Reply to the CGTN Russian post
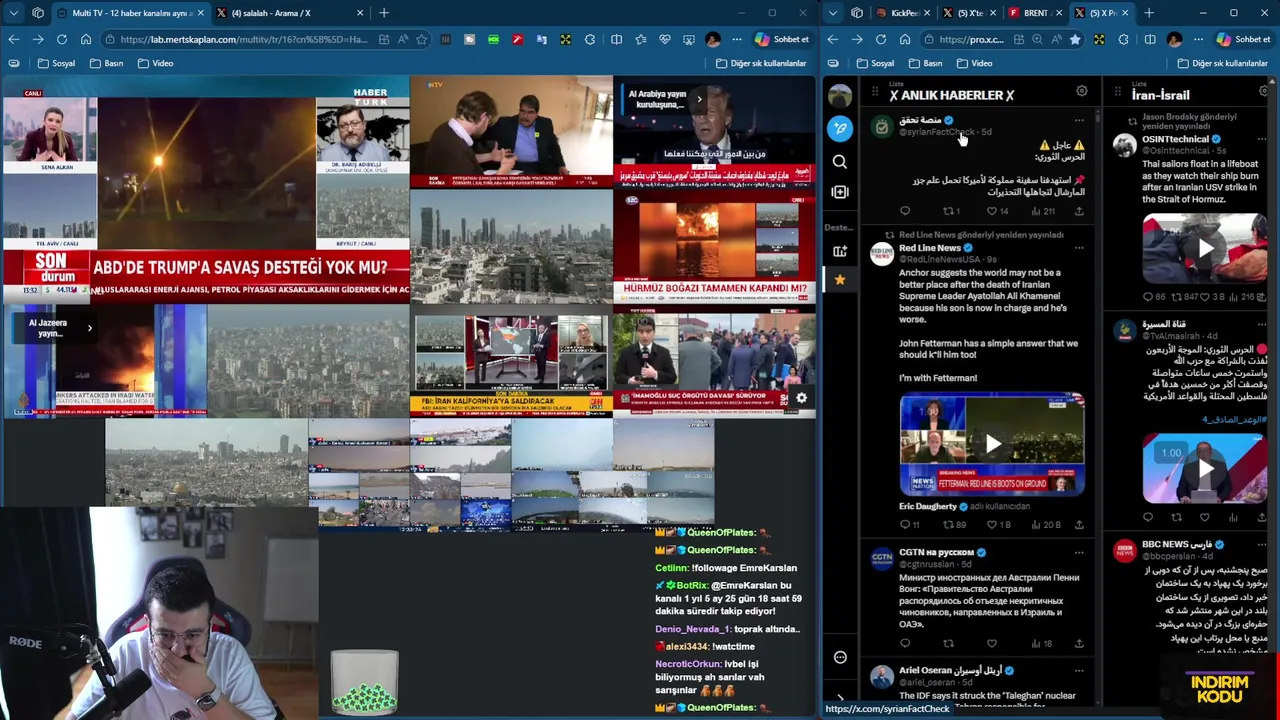Screen dimensions: 1280x720 tap(905, 643)
